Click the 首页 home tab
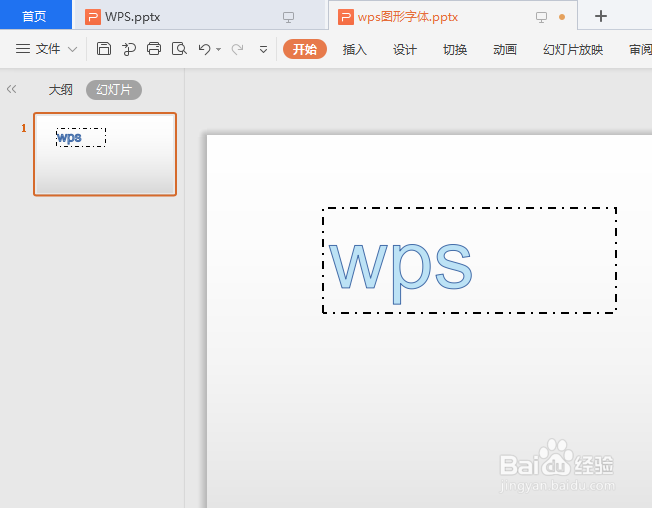 [36, 15]
